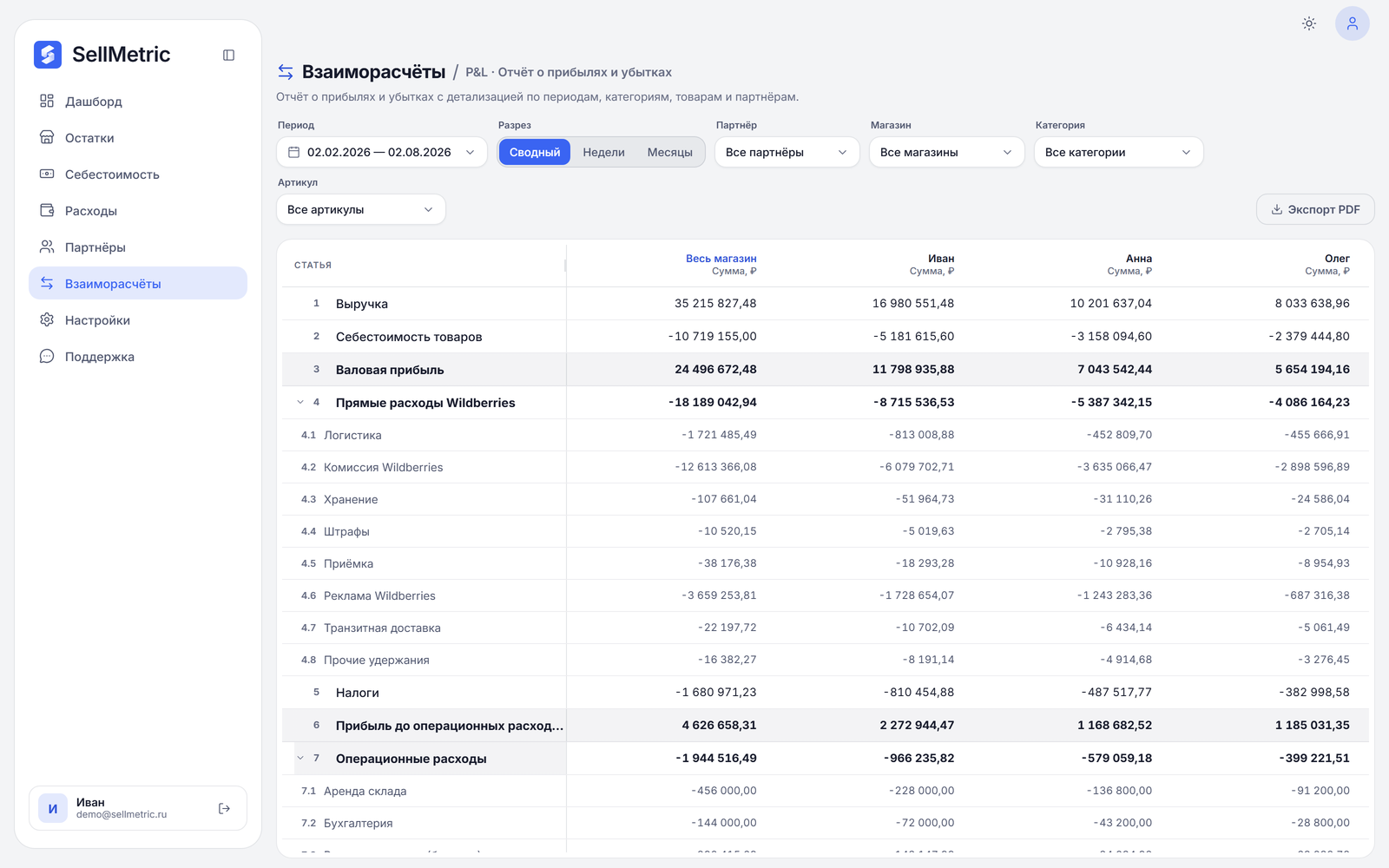Navigate to Расходы
This screenshot has height=868, width=1389.
138,211
